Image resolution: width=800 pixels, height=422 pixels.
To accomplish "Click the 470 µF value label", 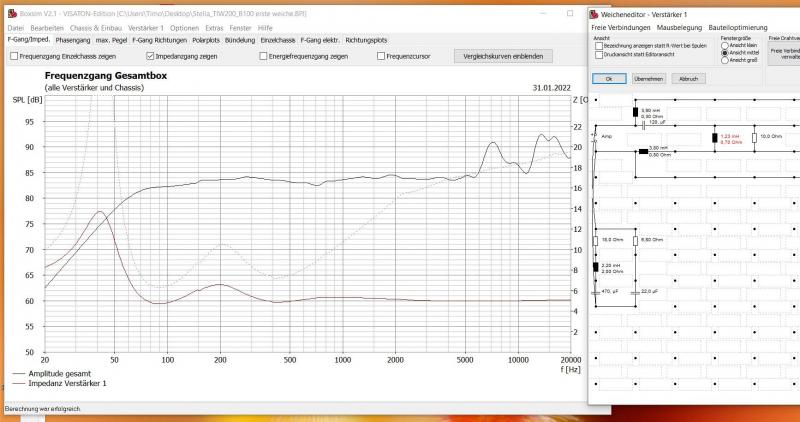I will 610,291.
